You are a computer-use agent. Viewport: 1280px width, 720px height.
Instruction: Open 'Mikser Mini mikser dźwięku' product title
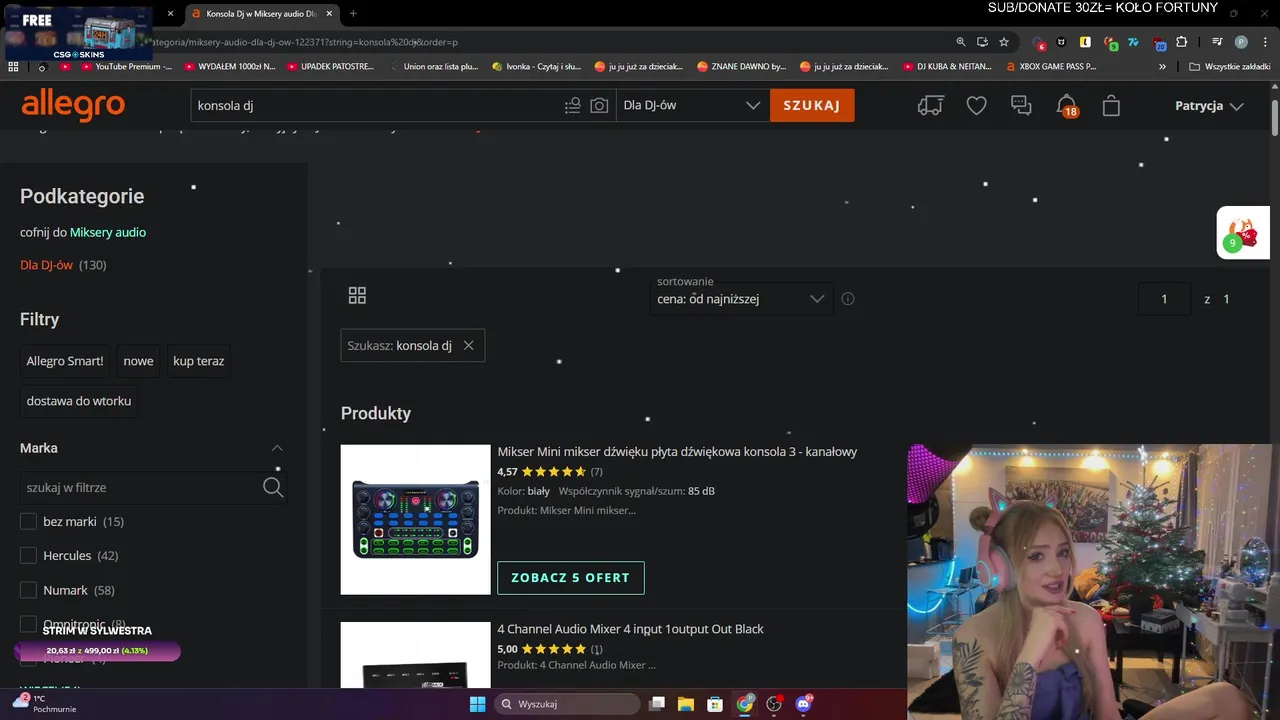pos(677,452)
